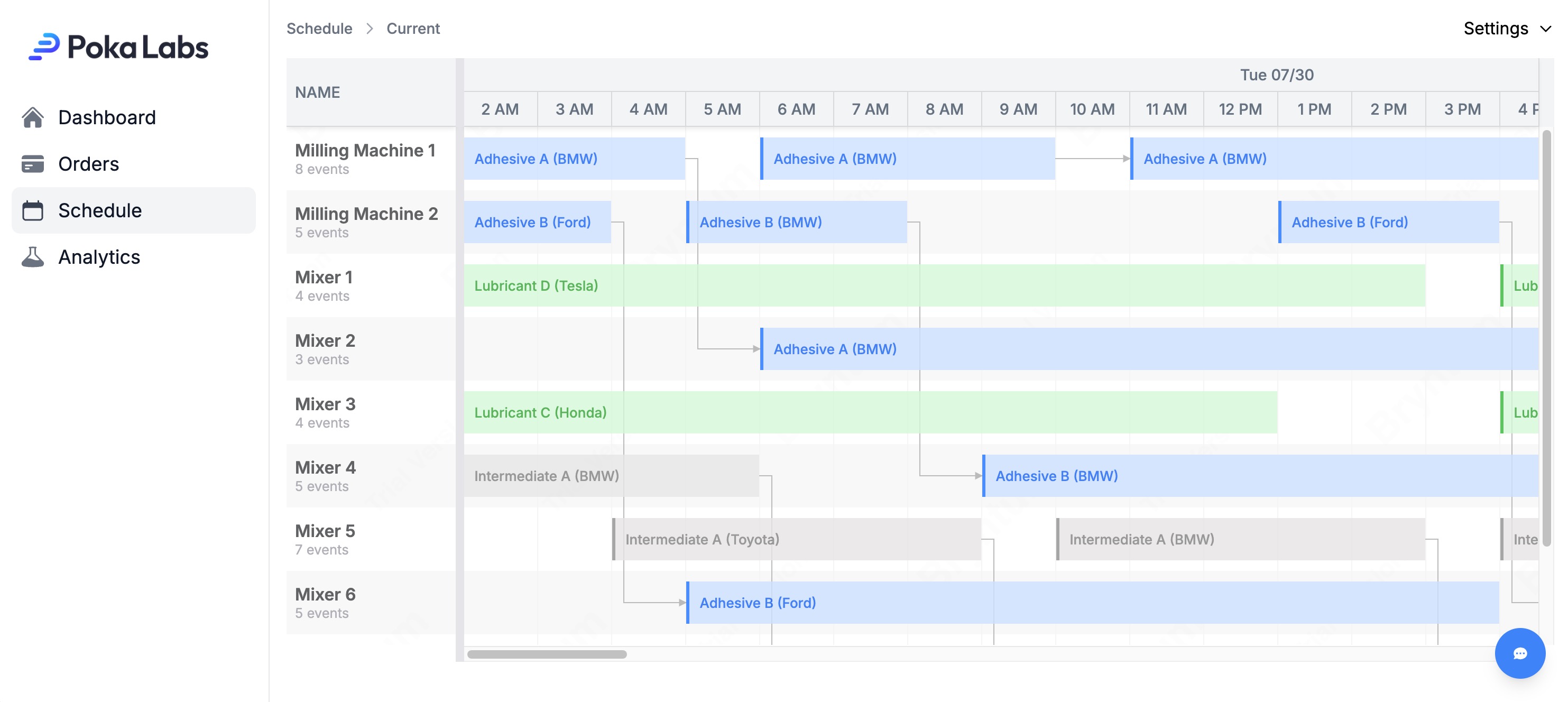1568x702 pixels.
Task: Click the Orders card icon
Action: 33,164
